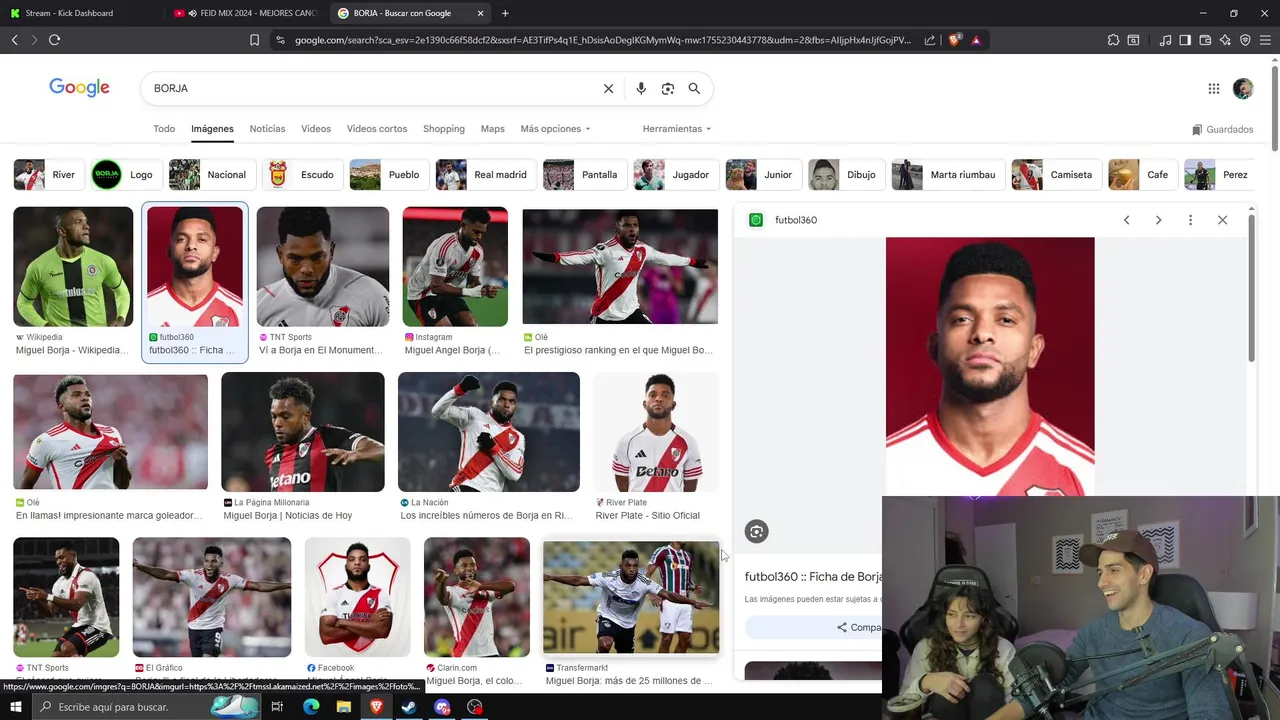Open Brave playlist music note icon

click(1165, 40)
